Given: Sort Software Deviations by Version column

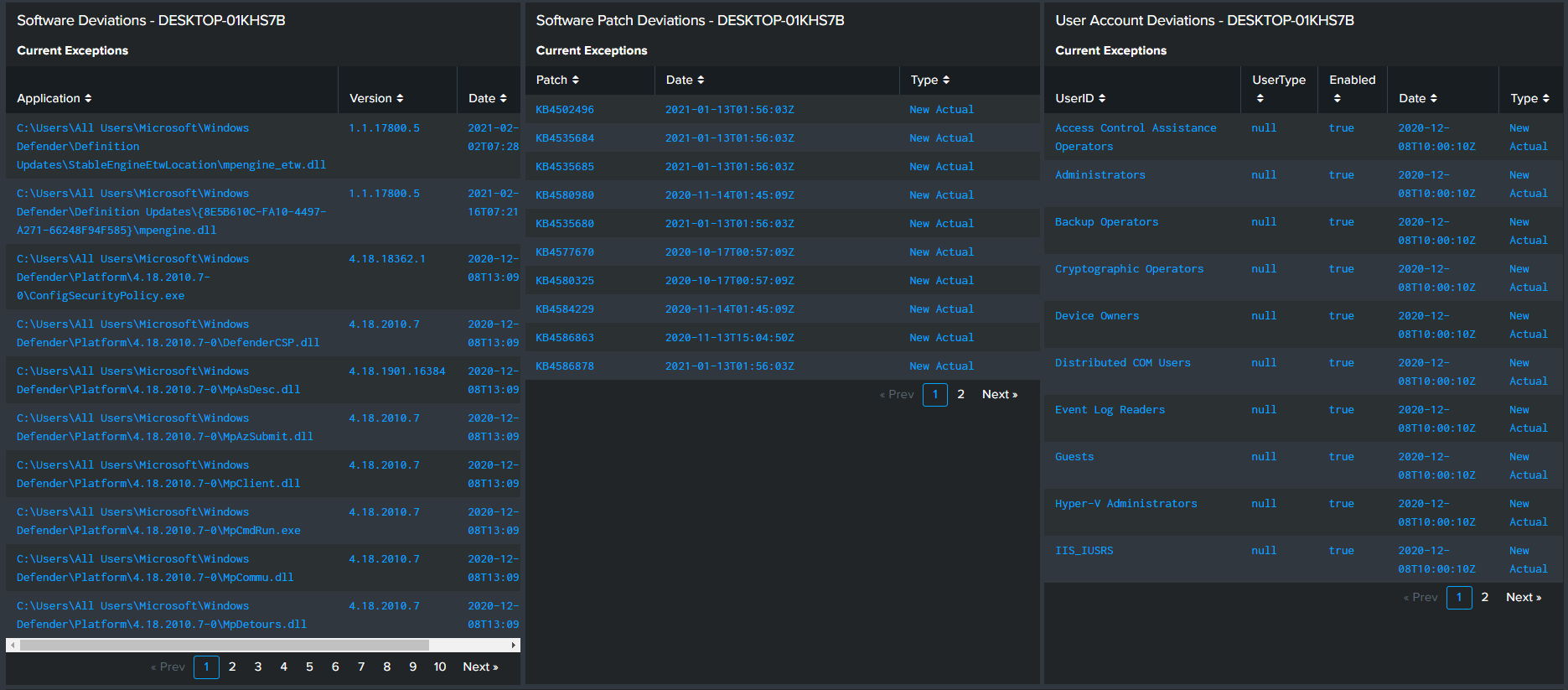Looking at the screenshot, I should (x=376, y=98).
